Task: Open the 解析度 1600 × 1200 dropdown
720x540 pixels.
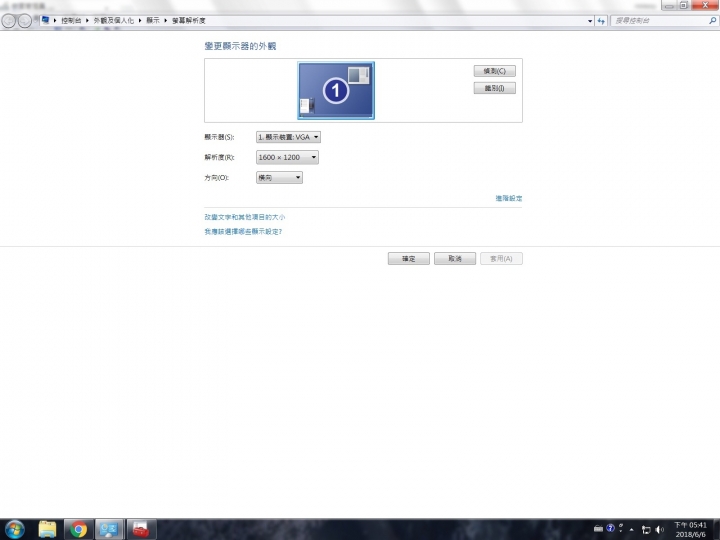Action: click(x=287, y=157)
